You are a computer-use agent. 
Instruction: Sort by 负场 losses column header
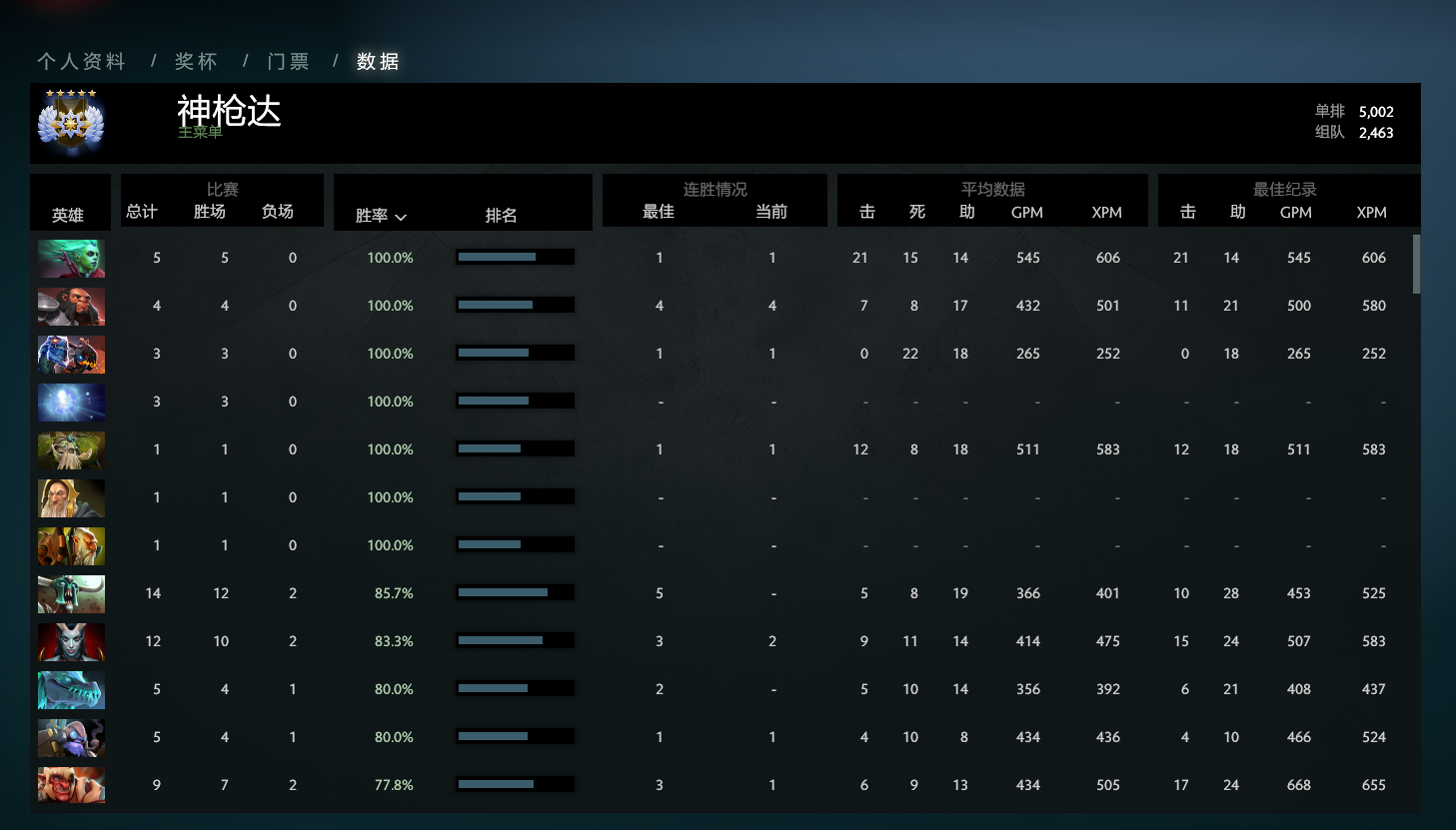click(278, 211)
